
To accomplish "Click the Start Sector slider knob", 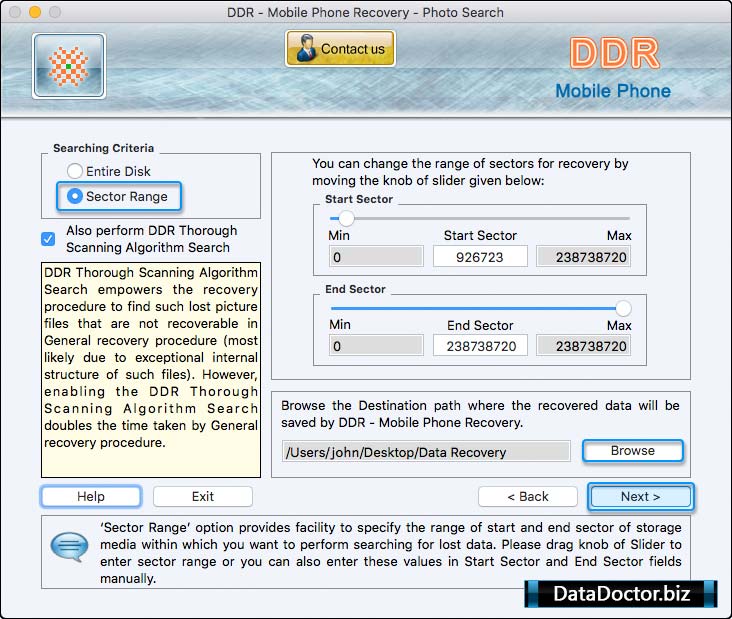I will pyautogui.click(x=346, y=218).
